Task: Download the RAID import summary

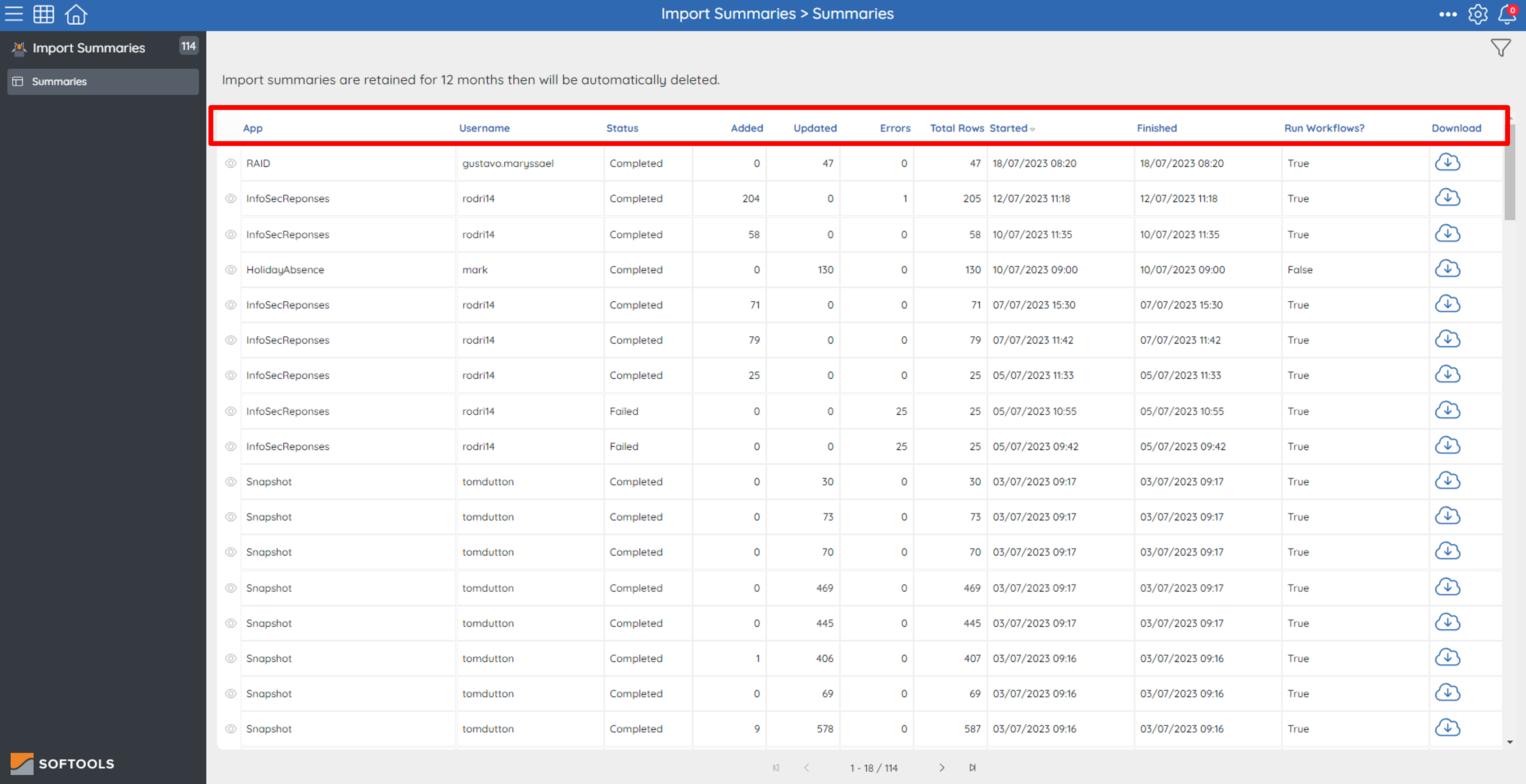Action: [1448, 162]
